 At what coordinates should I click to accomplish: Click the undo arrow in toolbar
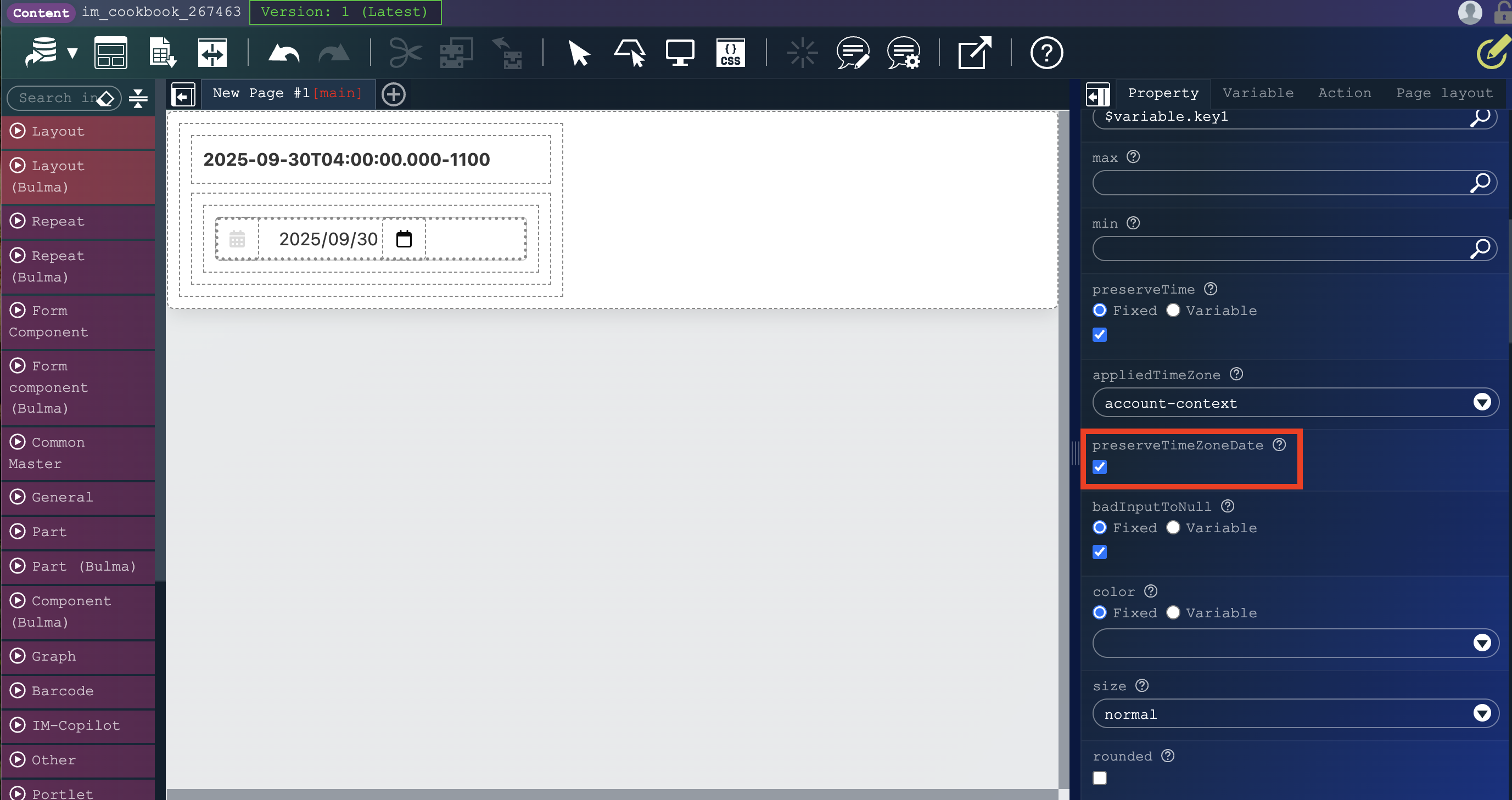pos(283,53)
